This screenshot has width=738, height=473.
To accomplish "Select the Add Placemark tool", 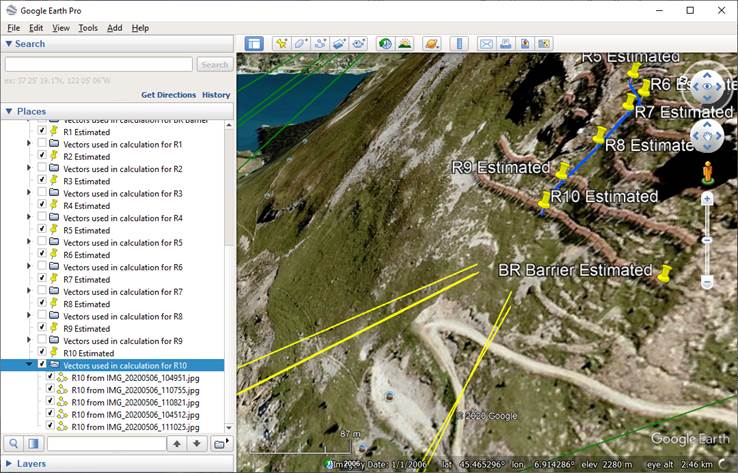I will point(281,44).
